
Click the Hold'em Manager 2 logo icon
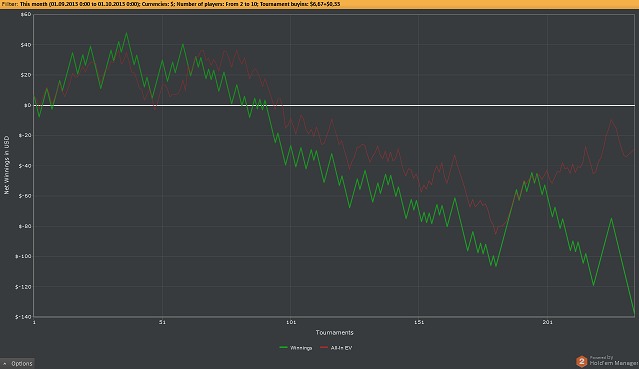click(x=581, y=361)
